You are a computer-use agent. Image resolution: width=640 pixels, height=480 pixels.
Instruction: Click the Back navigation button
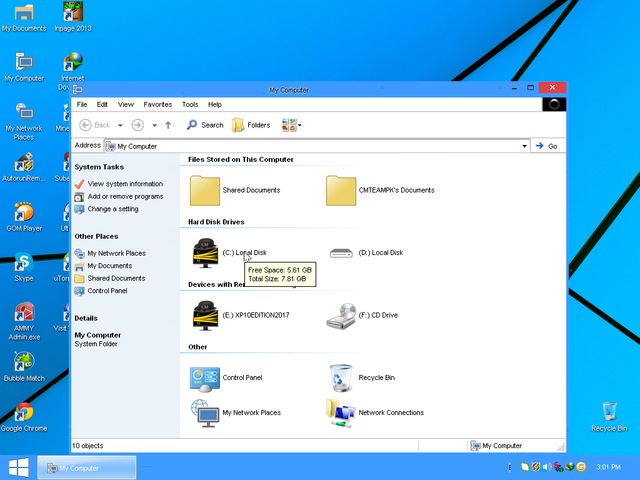[x=95, y=125]
